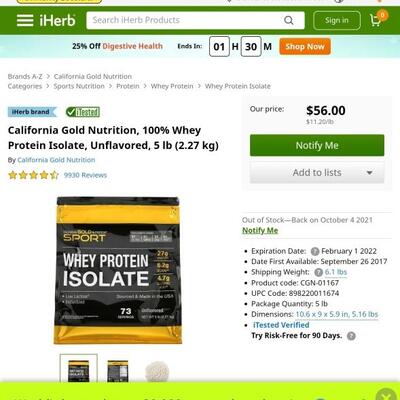Viewport: 400px width, 400px height.
Task: Open the 9930 Reviews link
Action: tap(85, 175)
